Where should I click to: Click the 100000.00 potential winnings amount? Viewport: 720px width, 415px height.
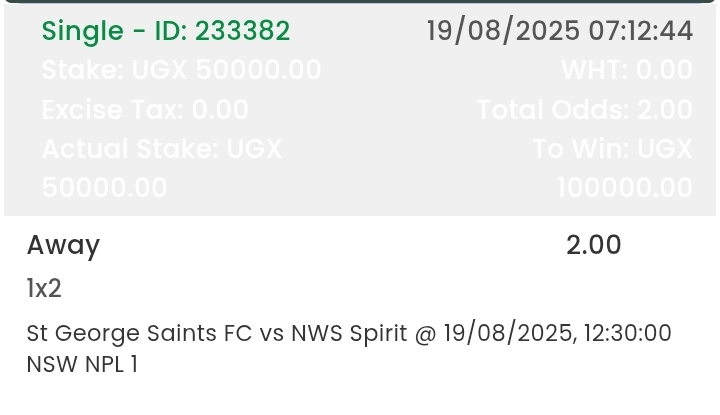(624, 188)
